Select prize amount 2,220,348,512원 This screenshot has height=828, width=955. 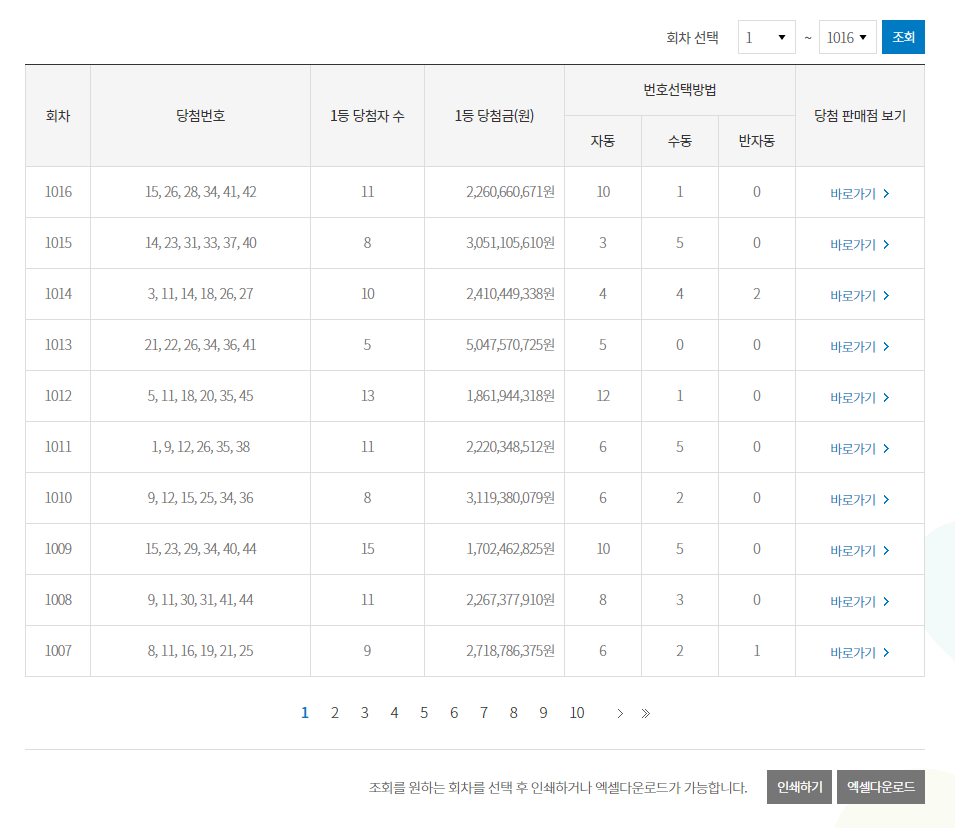coord(510,447)
